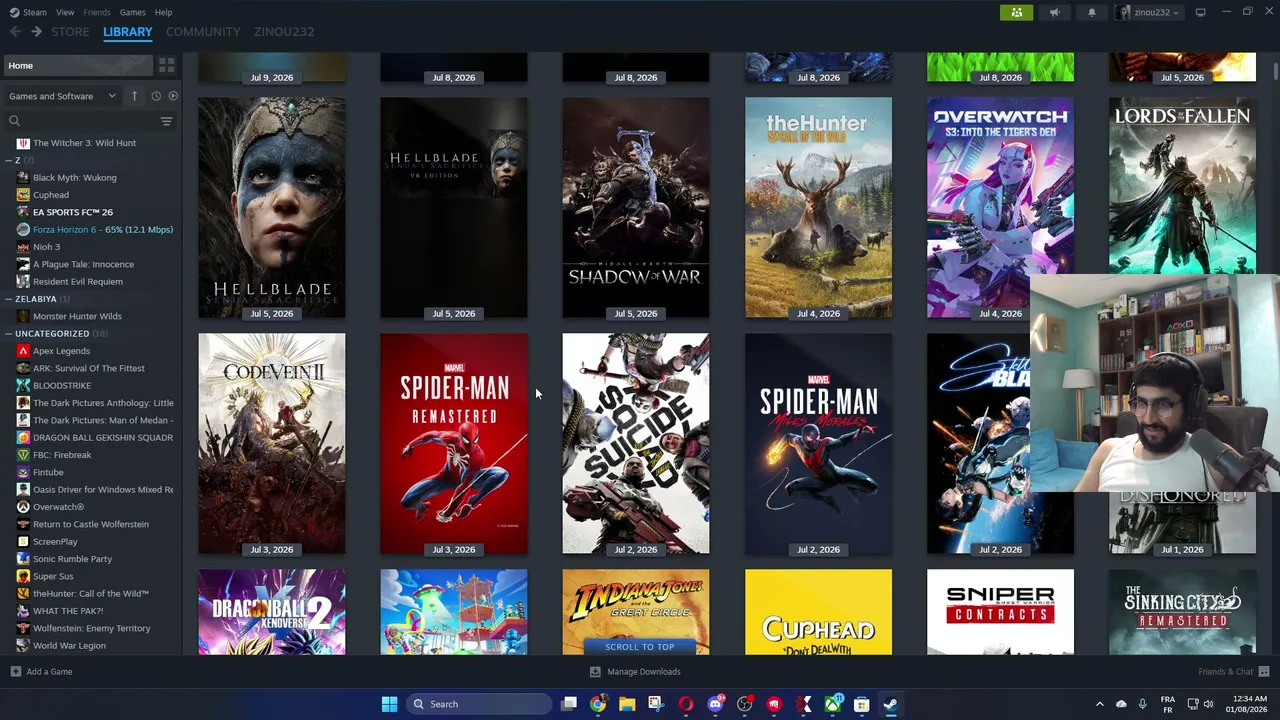Open the notifications bell
Image resolution: width=1280 pixels, height=720 pixels.
pyautogui.click(x=1092, y=12)
